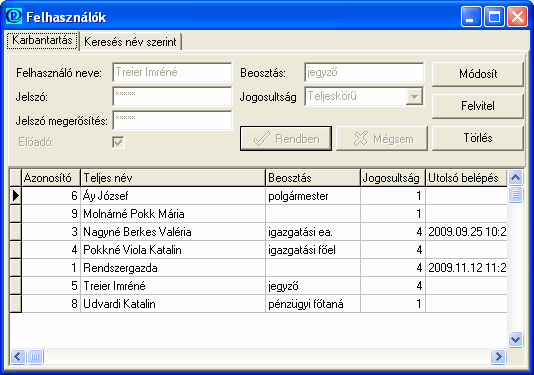Click the pénzügyi főtaná cell
Screen dimensions: 534x375
[313, 304]
